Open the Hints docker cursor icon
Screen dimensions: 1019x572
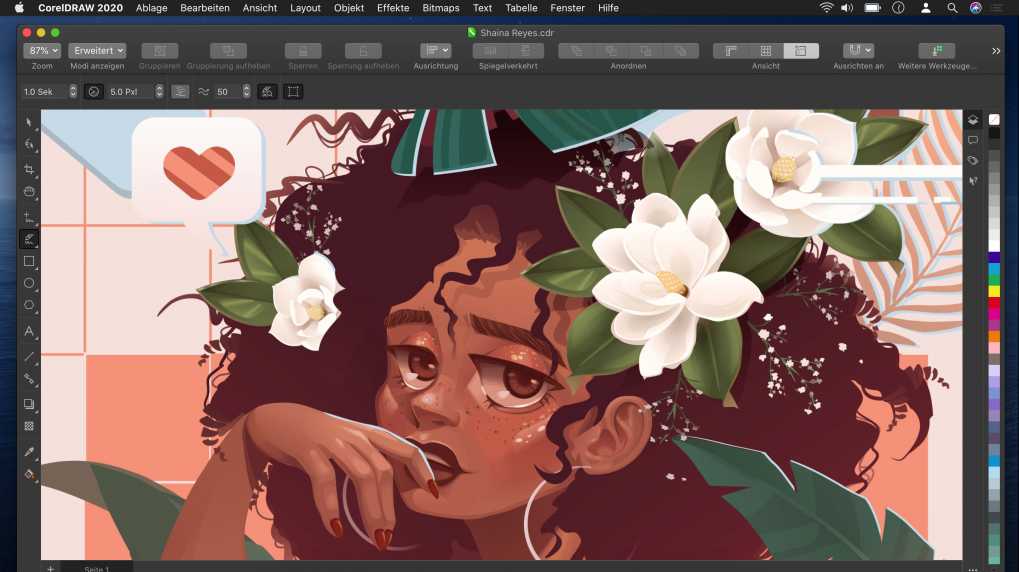[973, 181]
